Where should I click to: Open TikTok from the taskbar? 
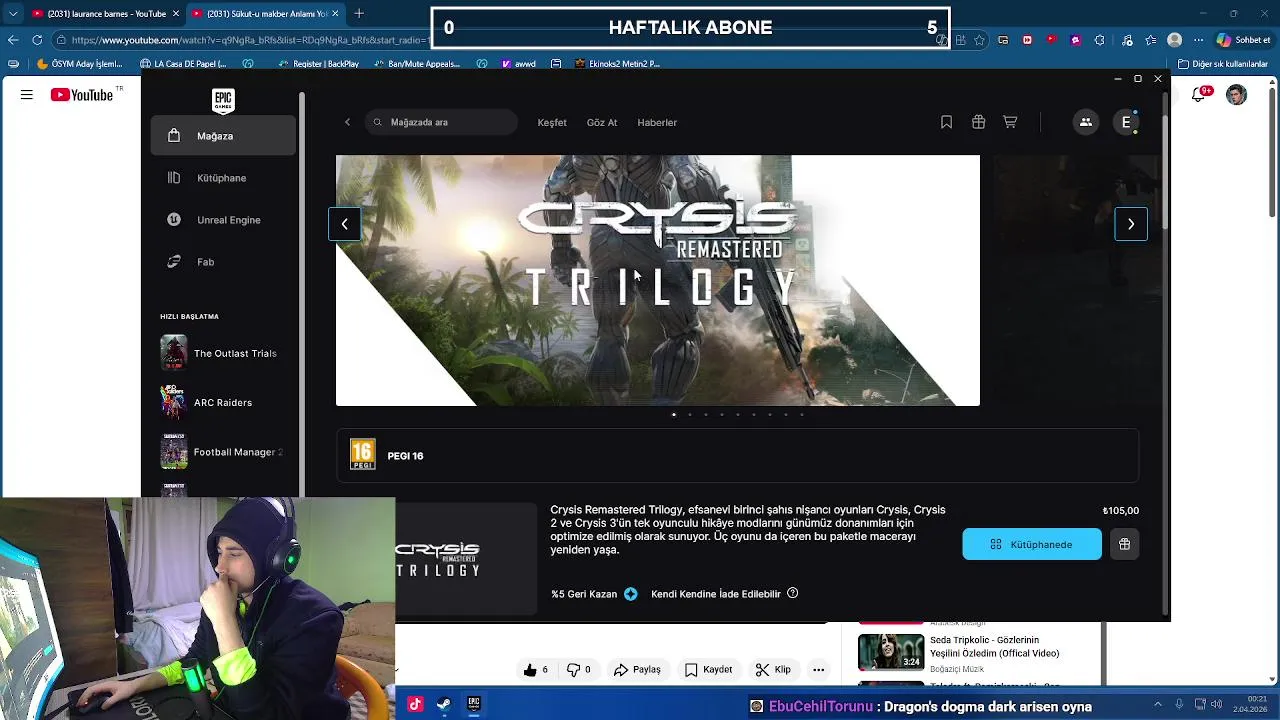[415, 704]
